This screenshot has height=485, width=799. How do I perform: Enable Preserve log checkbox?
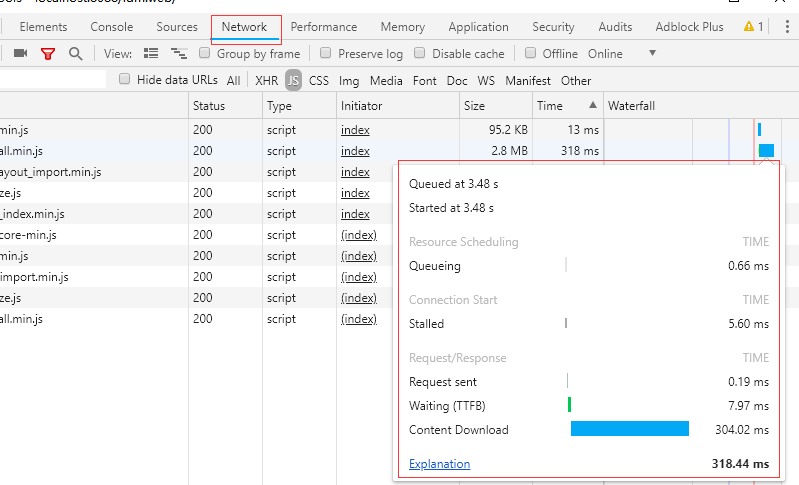326,52
